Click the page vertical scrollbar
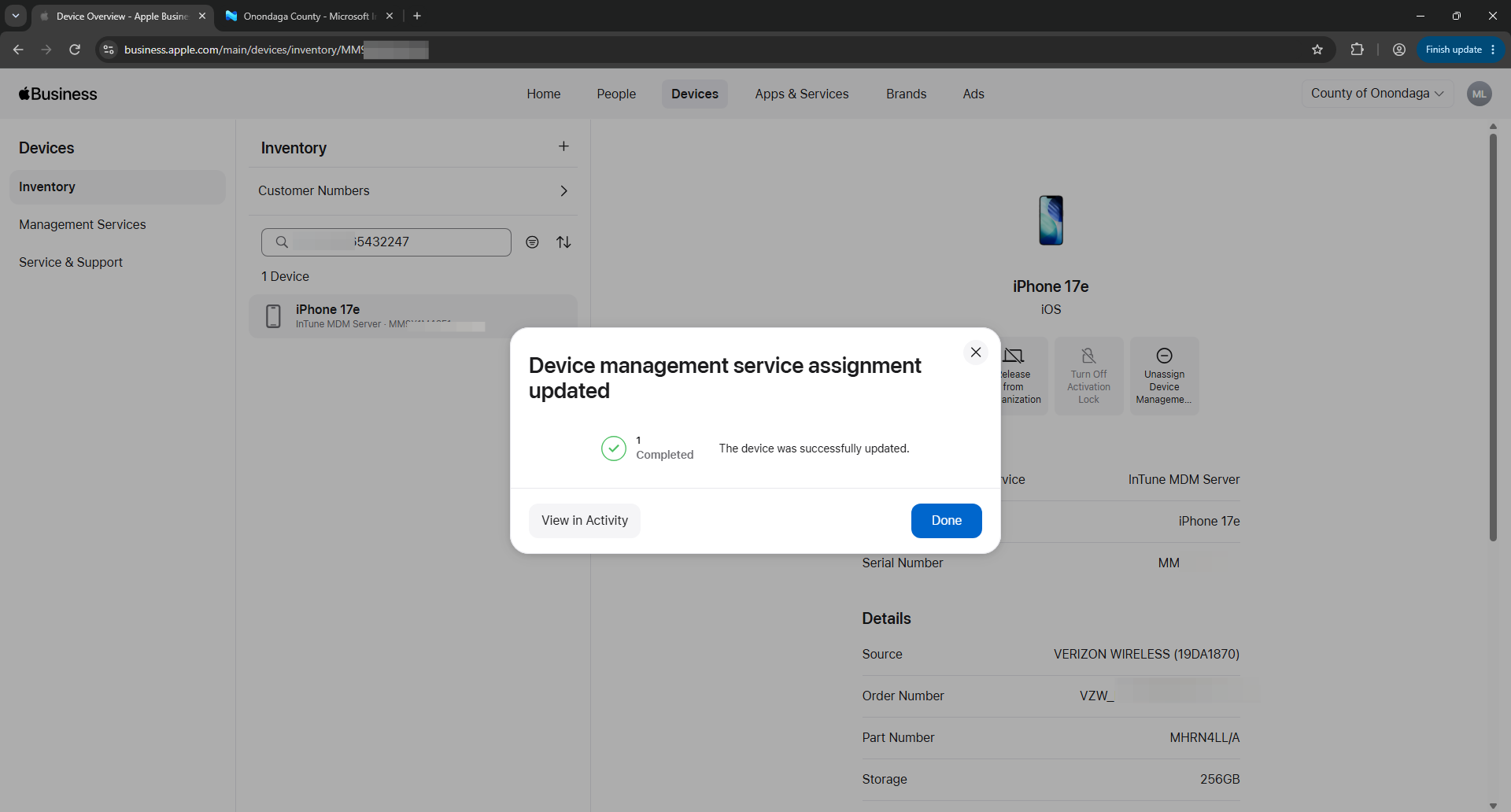The width and height of the screenshot is (1511, 812). pos(1493,337)
